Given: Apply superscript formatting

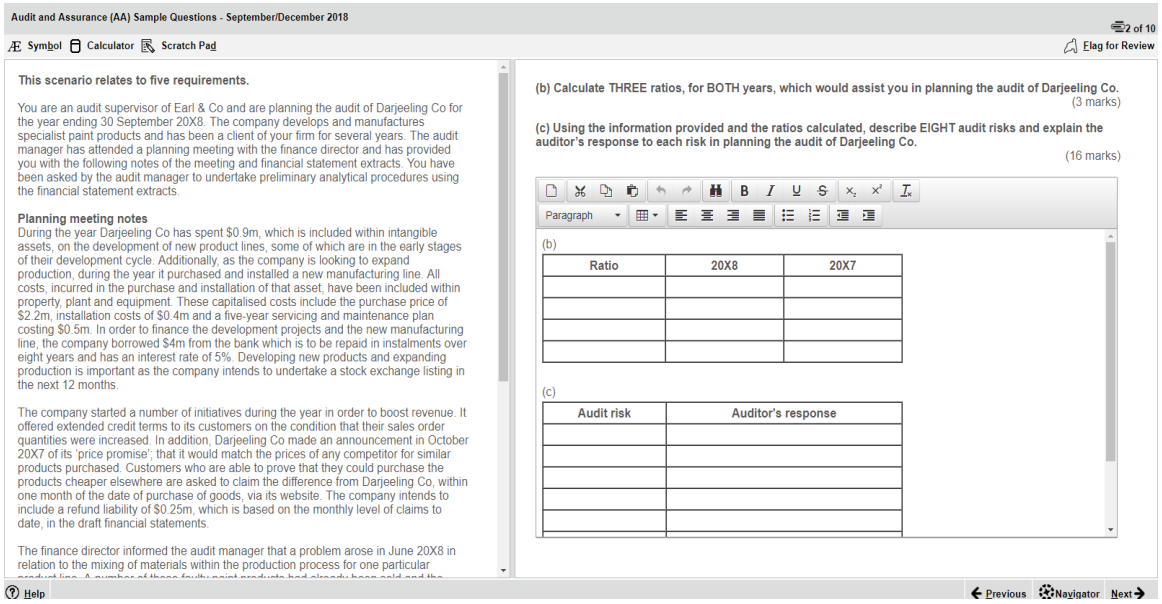Looking at the screenshot, I should (877, 191).
